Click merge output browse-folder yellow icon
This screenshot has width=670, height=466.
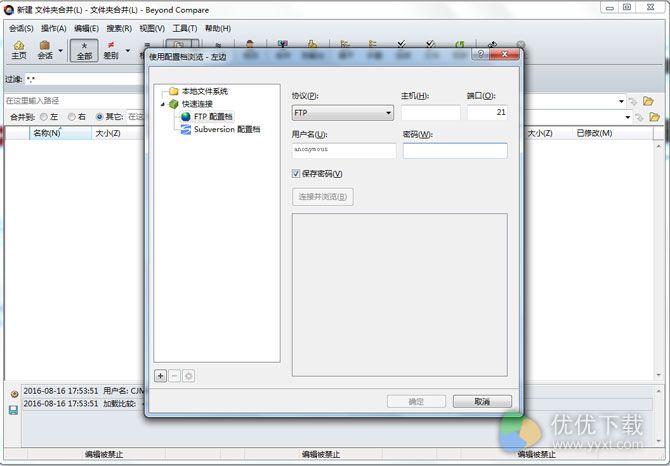click(x=654, y=117)
